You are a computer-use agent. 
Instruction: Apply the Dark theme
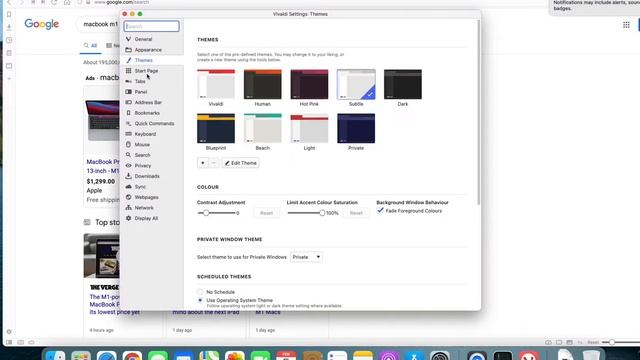(x=403, y=84)
